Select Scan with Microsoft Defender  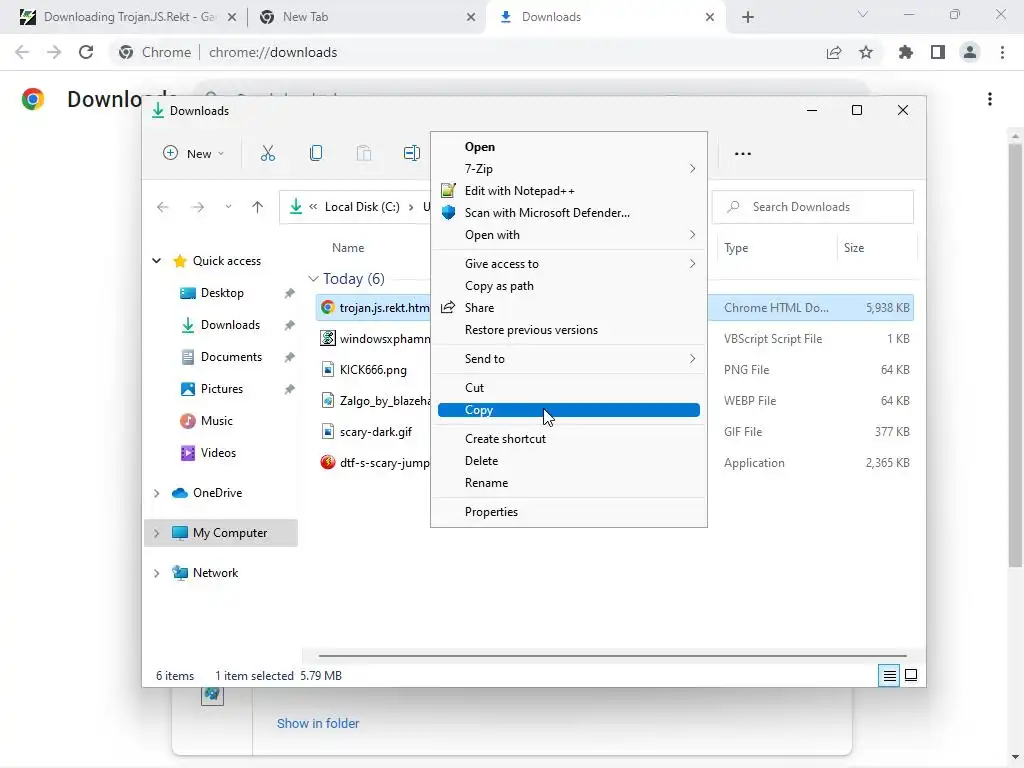tap(568, 213)
